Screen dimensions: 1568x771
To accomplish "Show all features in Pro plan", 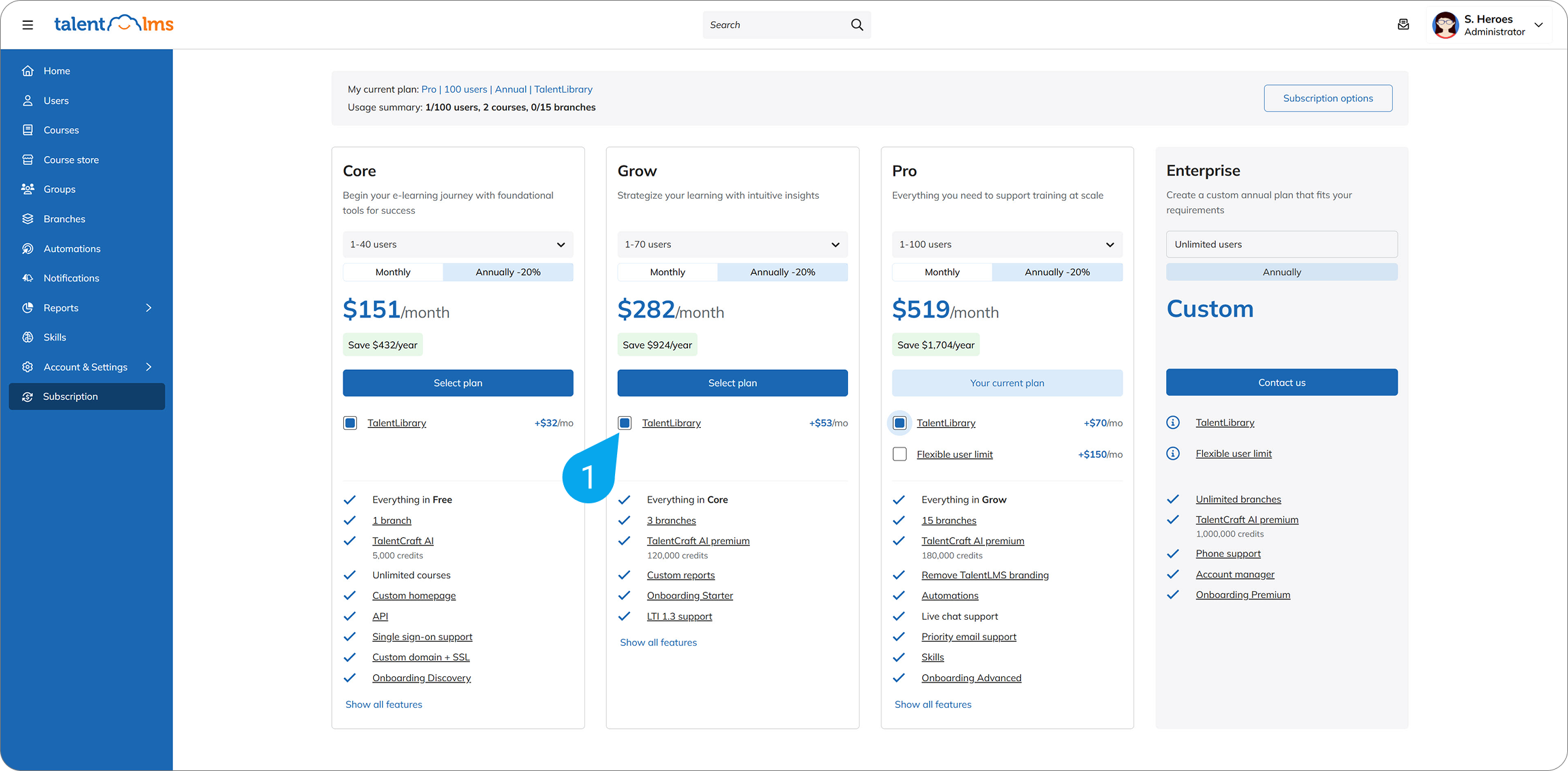I will (932, 704).
